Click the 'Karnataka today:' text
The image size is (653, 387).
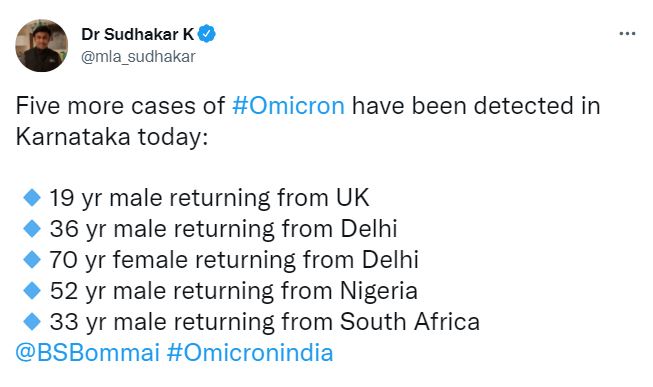click(x=112, y=137)
